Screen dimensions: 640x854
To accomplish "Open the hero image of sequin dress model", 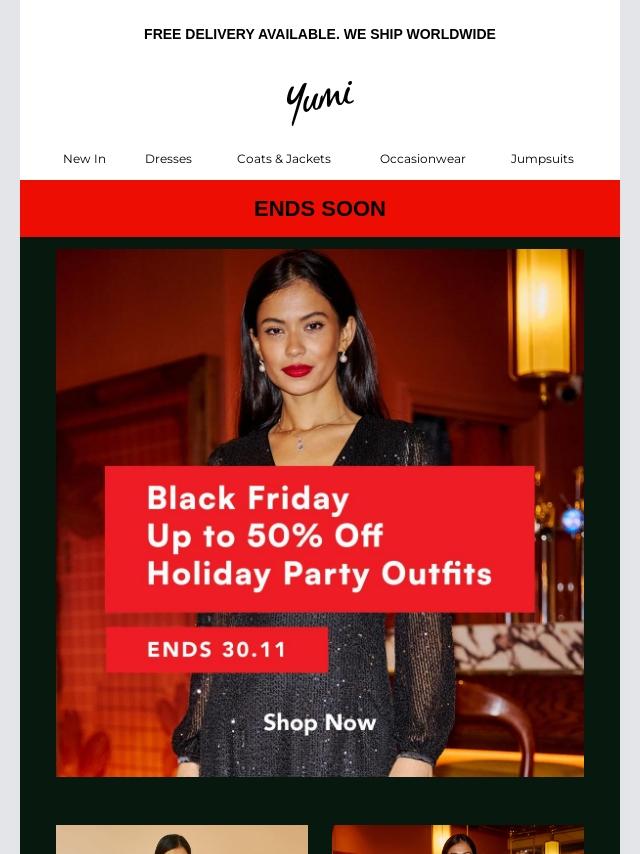I will (x=320, y=513).
